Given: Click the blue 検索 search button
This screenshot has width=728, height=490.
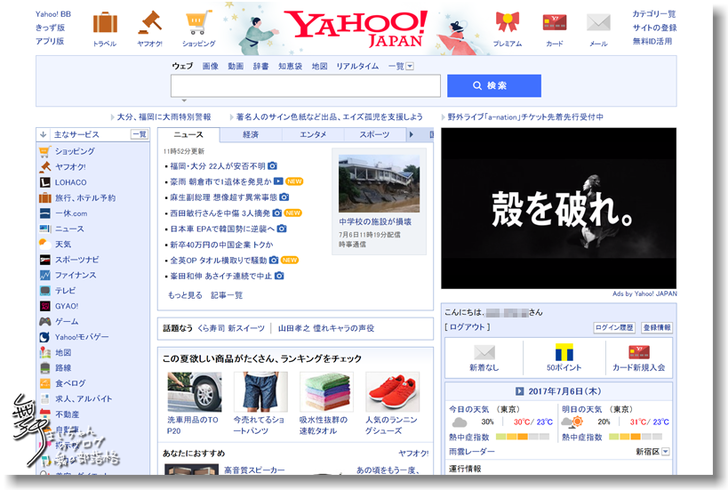Looking at the screenshot, I should (x=493, y=86).
